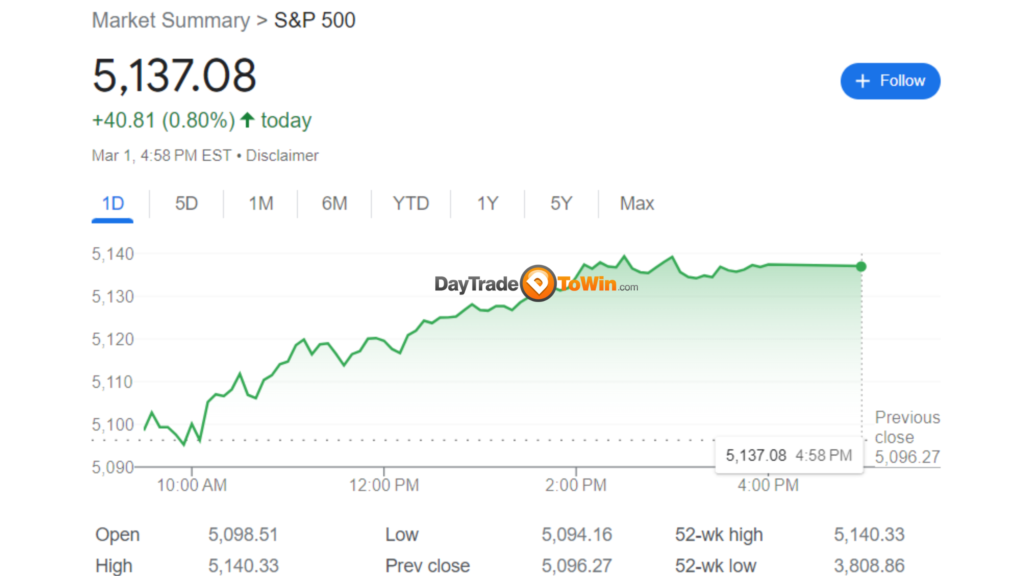Click the Previous close label on chart
The width and height of the screenshot is (1024, 576).
point(906,427)
